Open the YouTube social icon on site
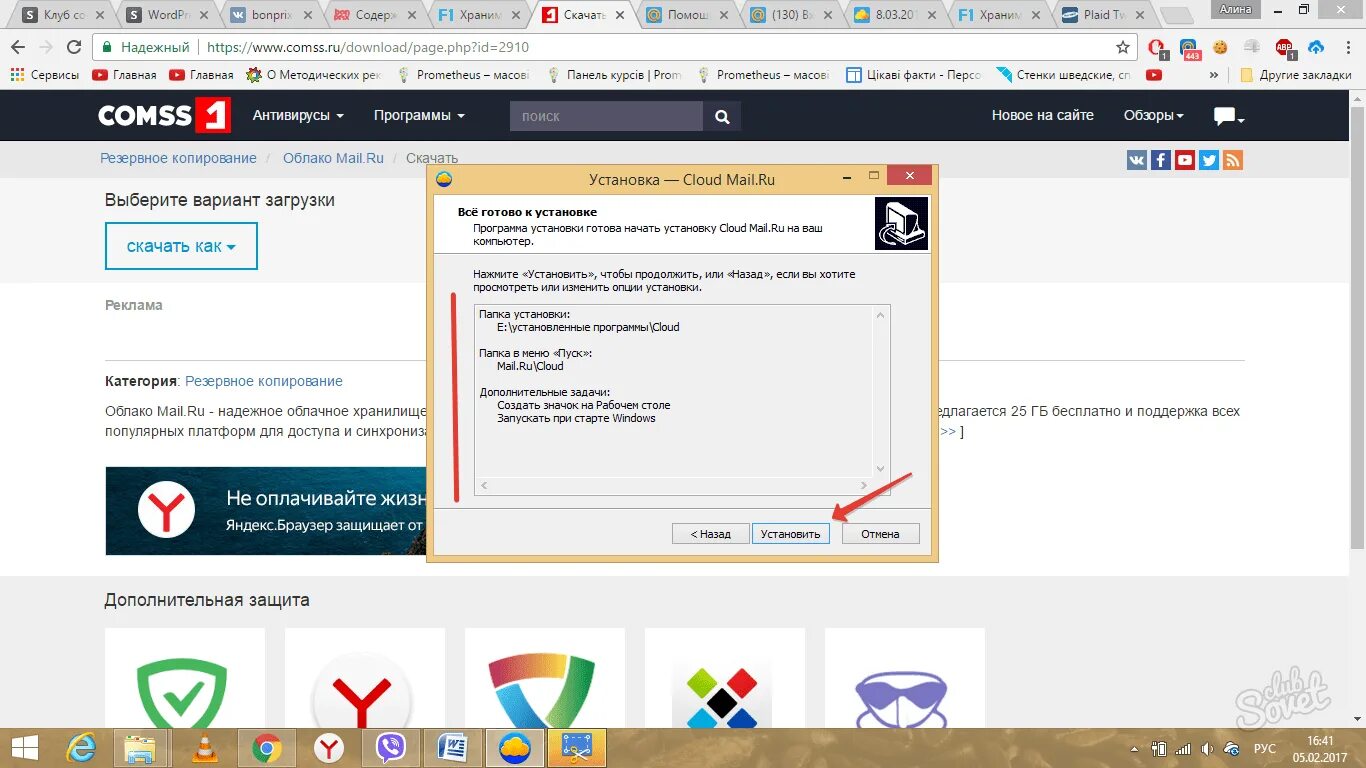 (1185, 160)
